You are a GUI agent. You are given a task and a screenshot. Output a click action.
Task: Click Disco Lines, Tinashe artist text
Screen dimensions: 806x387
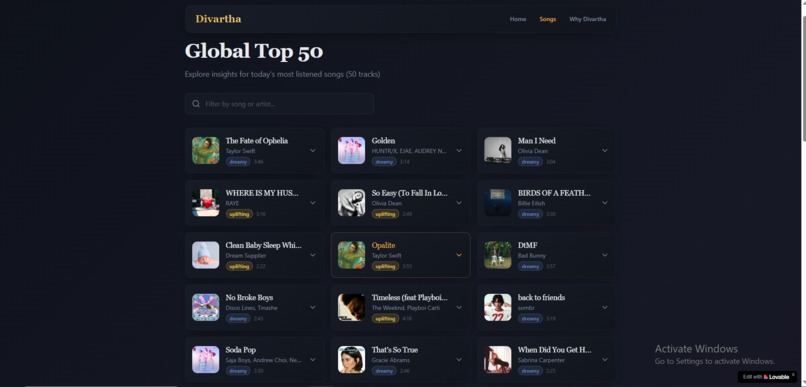251,308
